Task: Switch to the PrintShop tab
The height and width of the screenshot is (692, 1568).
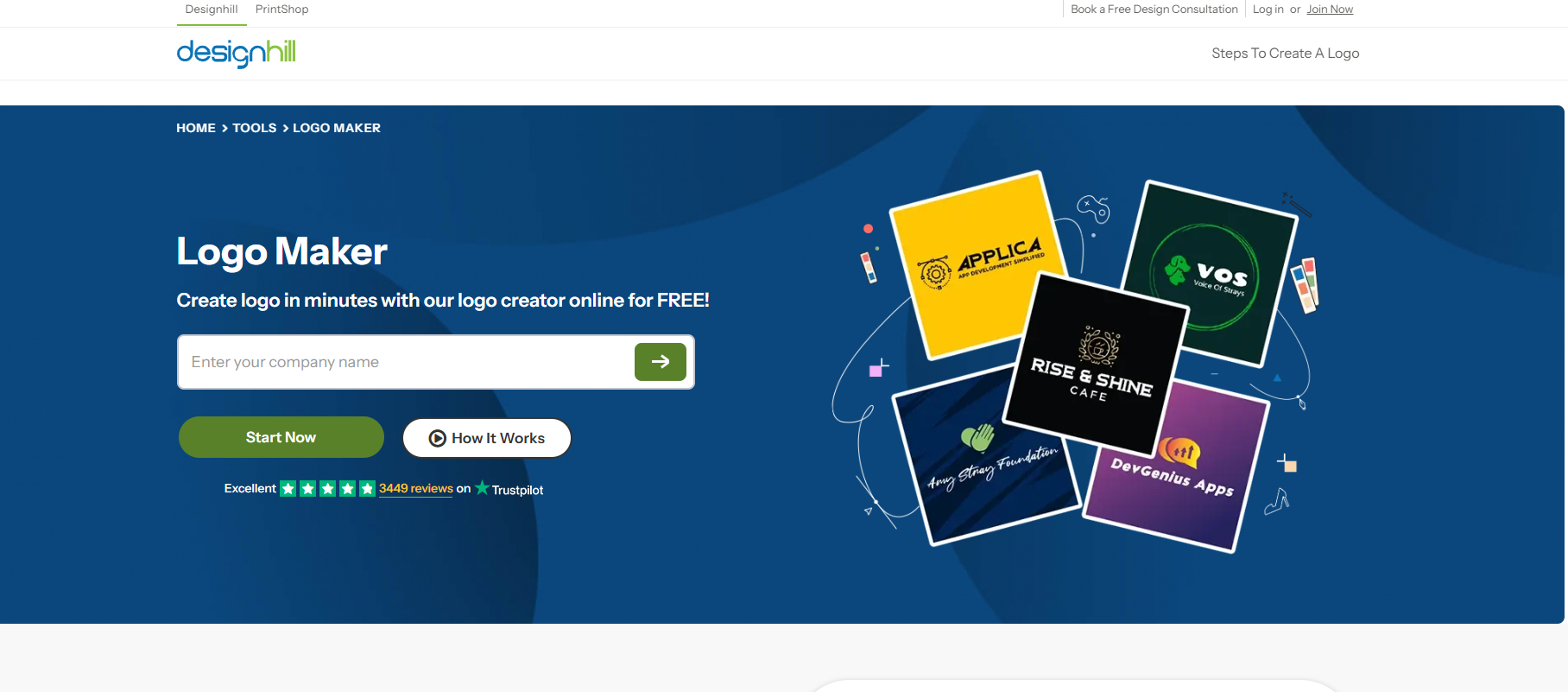Action: pyautogui.click(x=281, y=10)
